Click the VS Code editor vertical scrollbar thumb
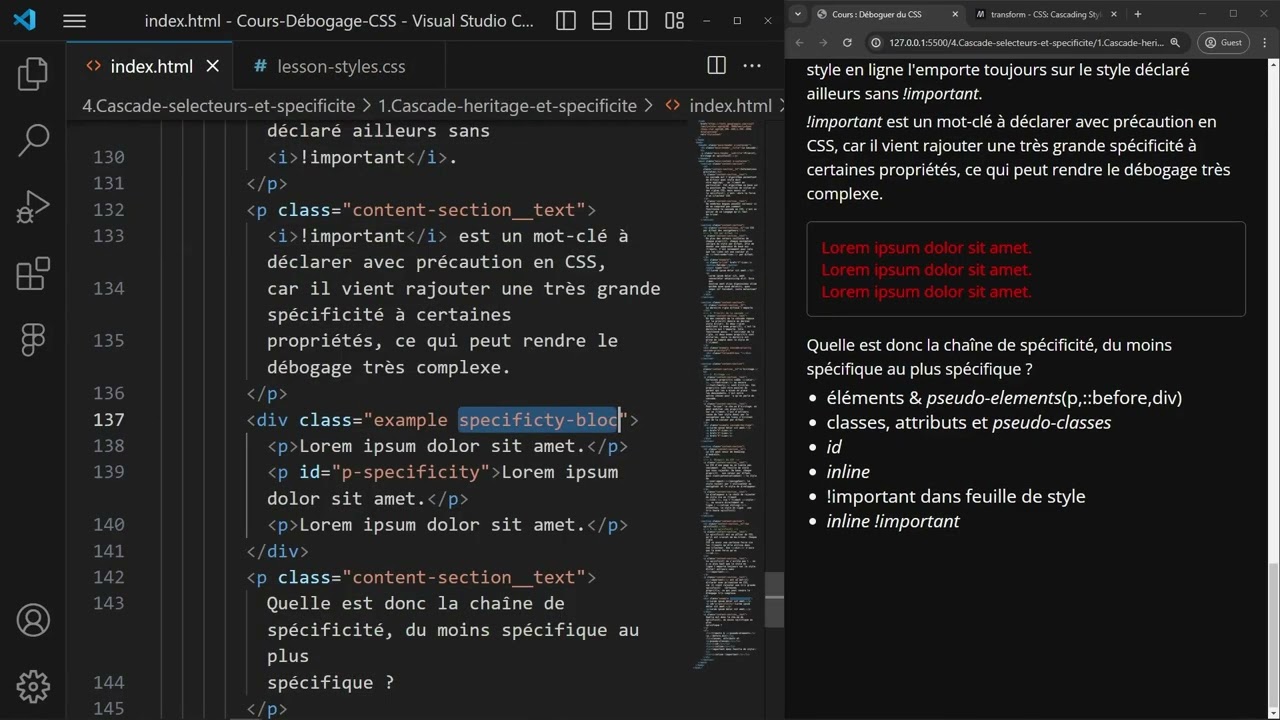Image resolution: width=1280 pixels, height=720 pixels. pyautogui.click(x=774, y=599)
